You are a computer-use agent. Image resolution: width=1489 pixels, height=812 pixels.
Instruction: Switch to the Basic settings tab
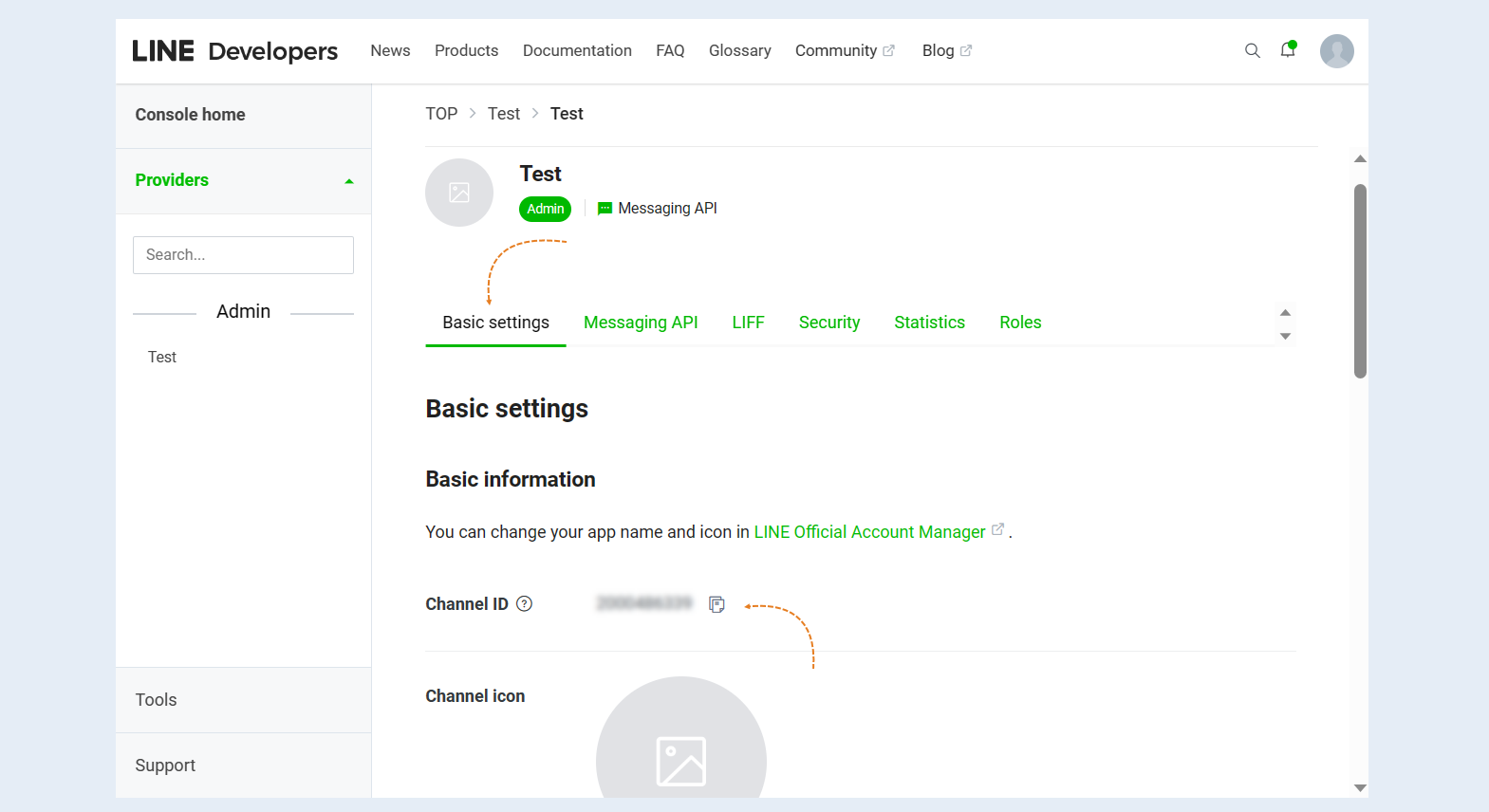(495, 323)
